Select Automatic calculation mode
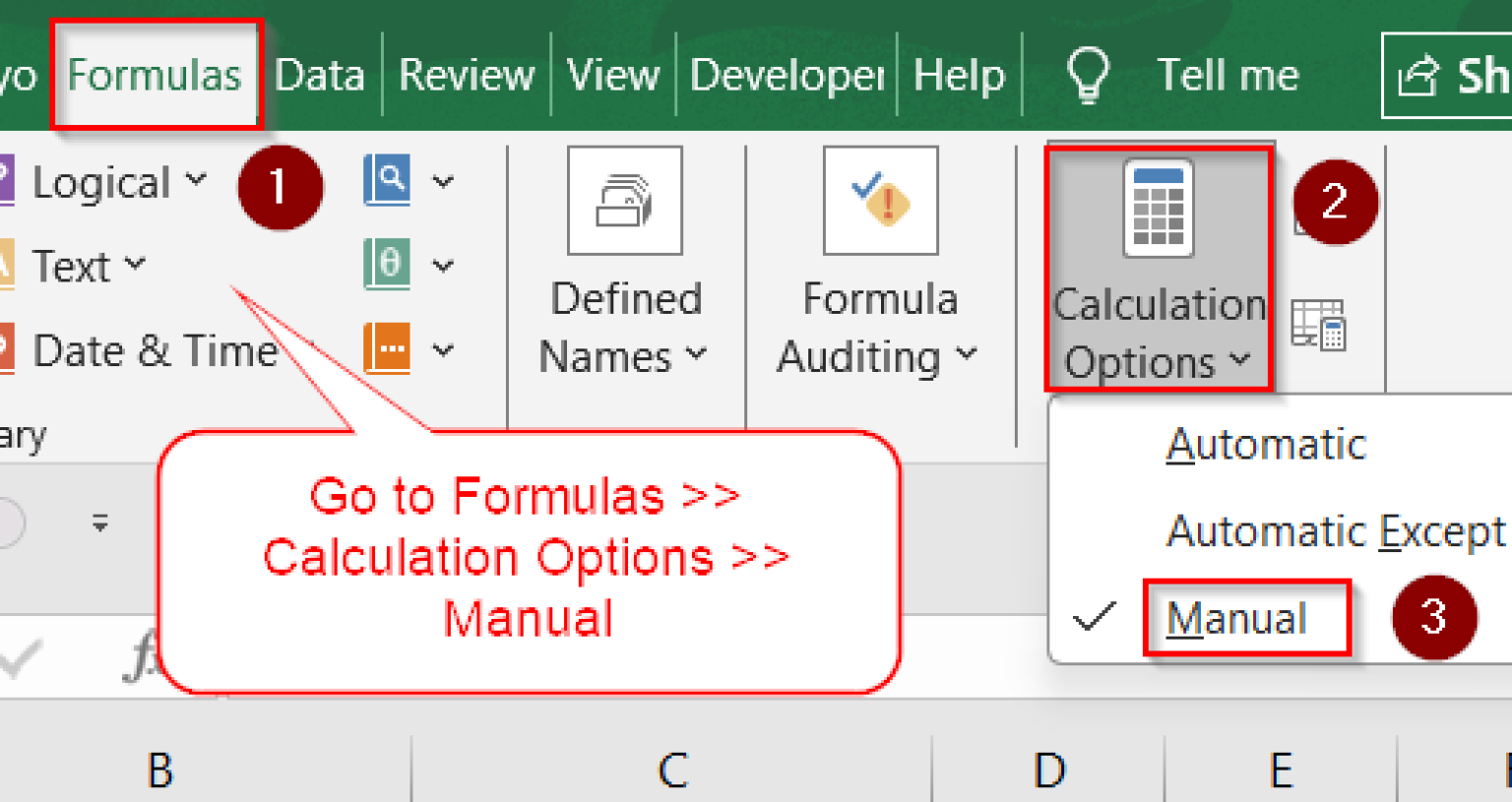Screen dimensions: 1512x802 pyautogui.click(x=1266, y=444)
